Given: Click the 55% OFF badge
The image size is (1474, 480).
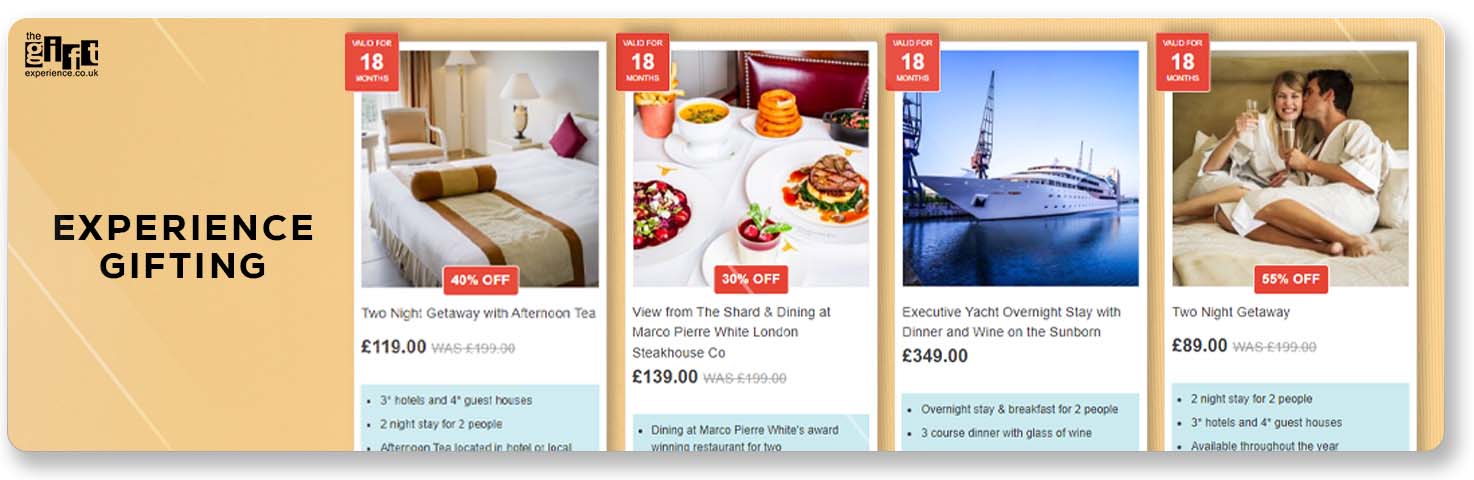Looking at the screenshot, I should pos(1291,279).
